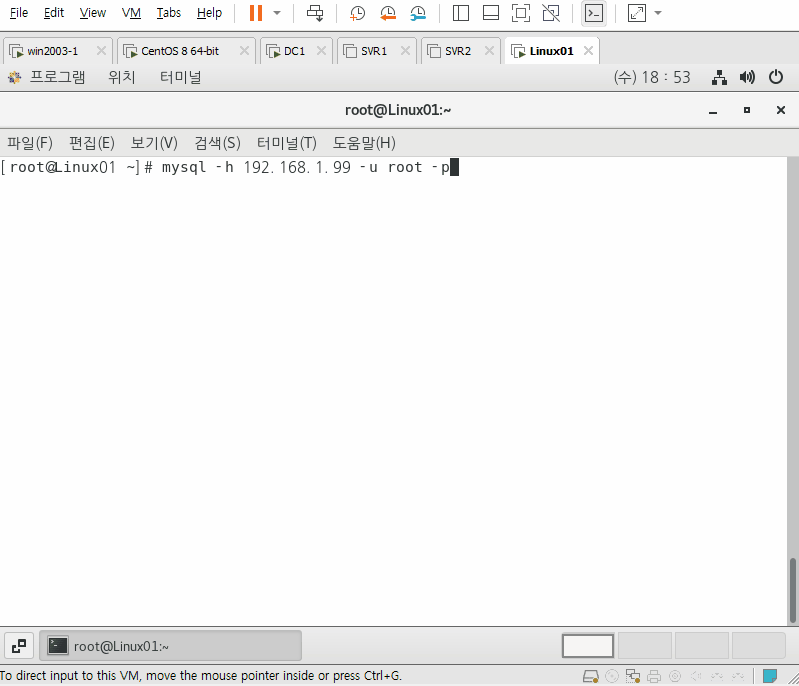Click the printer status icon

coord(654,676)
